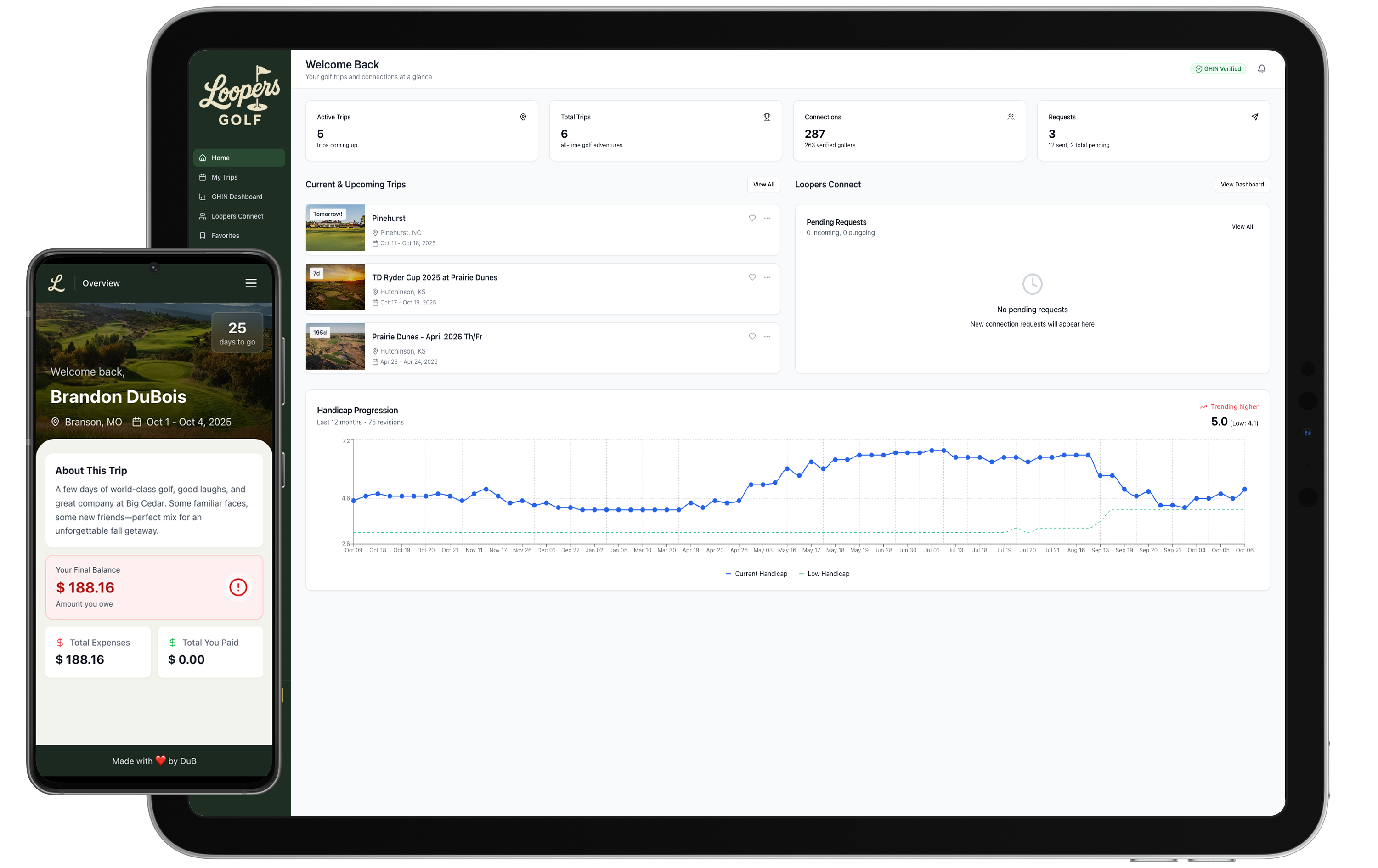Click the GHIN Verified badge
Viewport: 1378px width, 868px height.
click(1218, 69)
